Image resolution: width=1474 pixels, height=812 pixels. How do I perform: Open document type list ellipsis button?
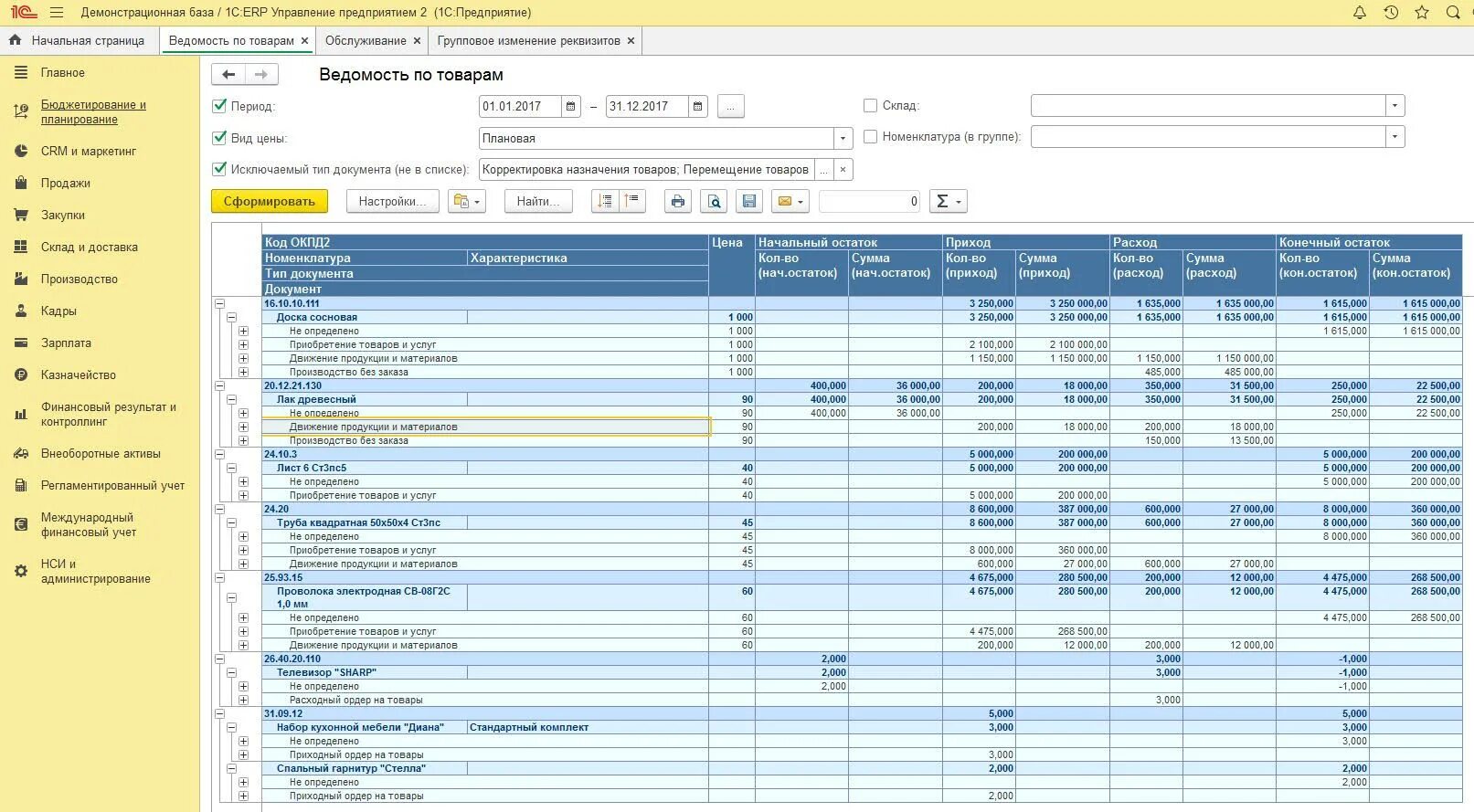pyautogui.click(x=823, y=170)
